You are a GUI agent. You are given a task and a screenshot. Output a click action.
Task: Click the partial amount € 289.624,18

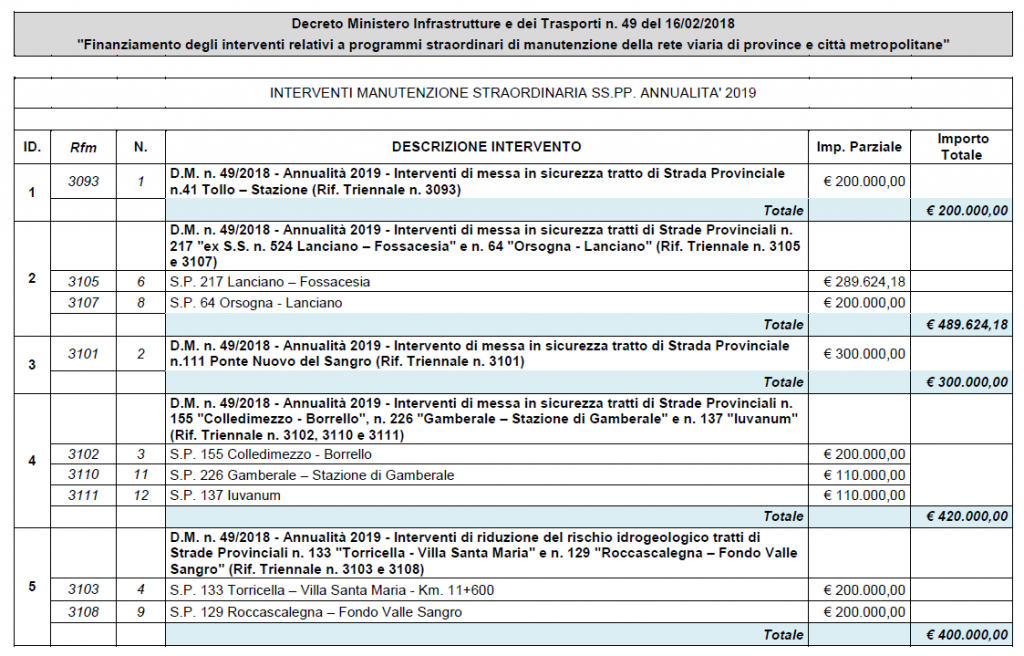click(x=864, y=282)
